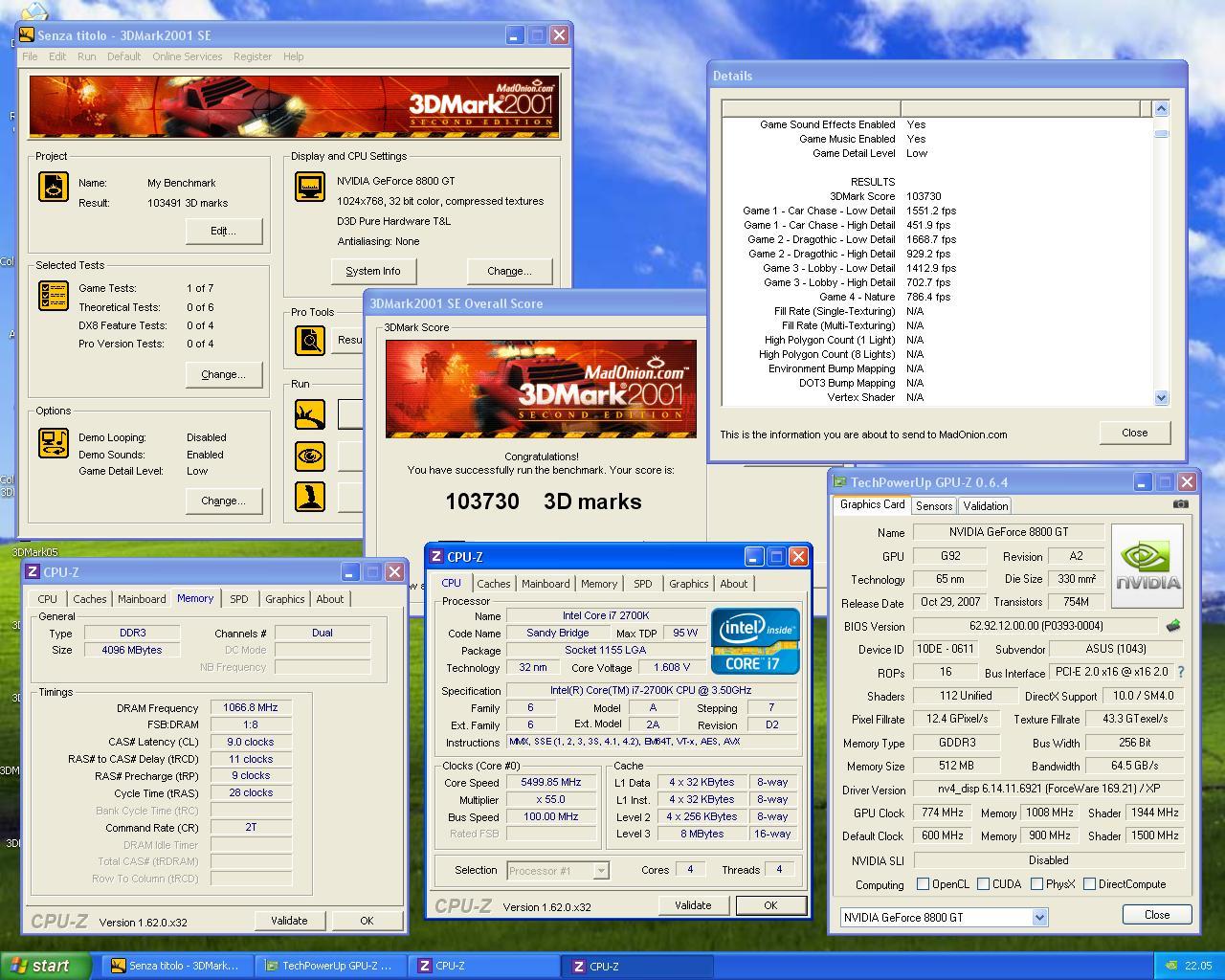Click the Bus Interface question mark in GPU-Z
This screenshot has height=980, width=1225.
tap(1180, 673)
